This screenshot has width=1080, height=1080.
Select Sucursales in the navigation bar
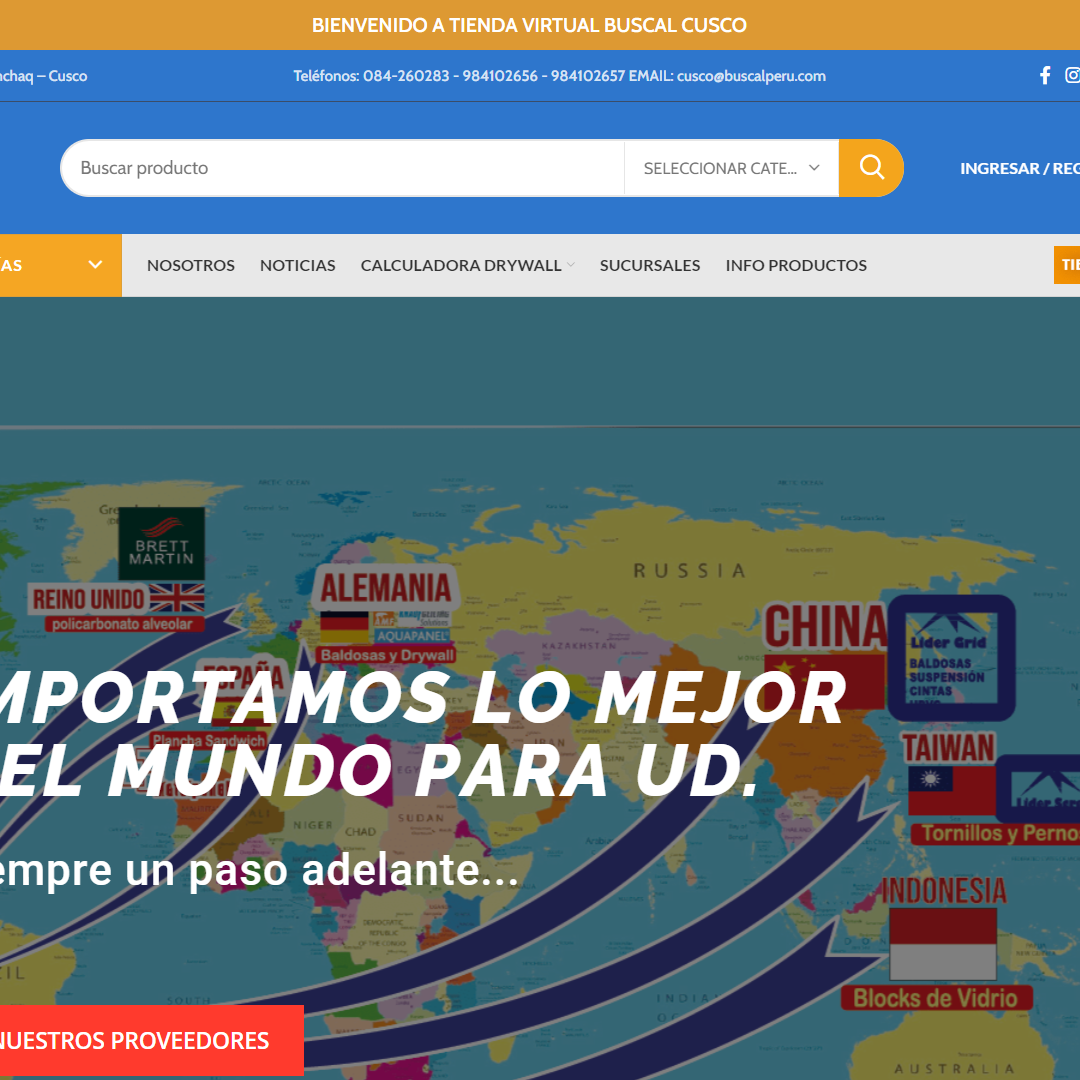click(x=650, y=265)
